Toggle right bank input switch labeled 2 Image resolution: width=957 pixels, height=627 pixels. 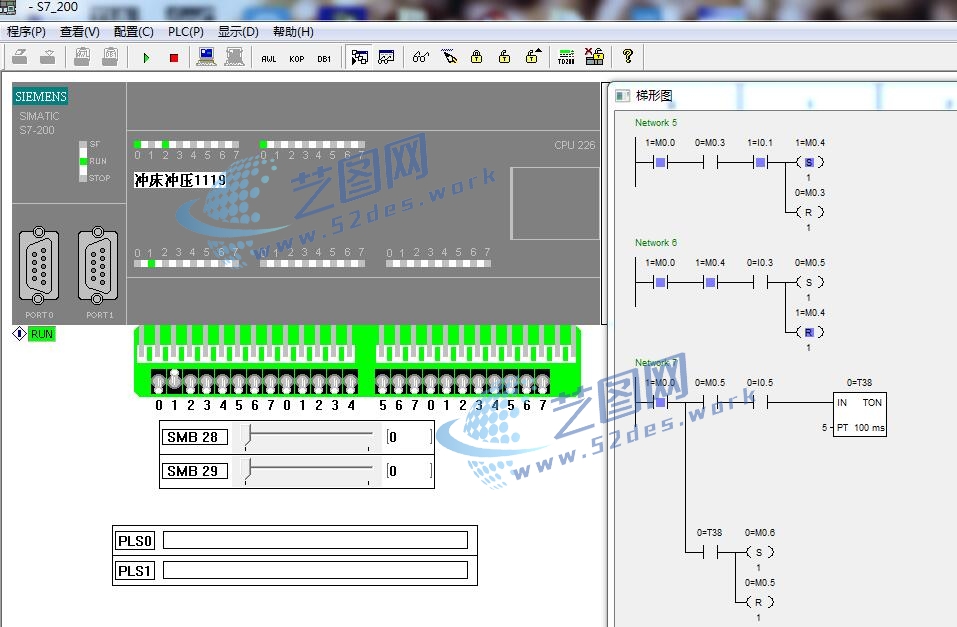click(463, 383)
